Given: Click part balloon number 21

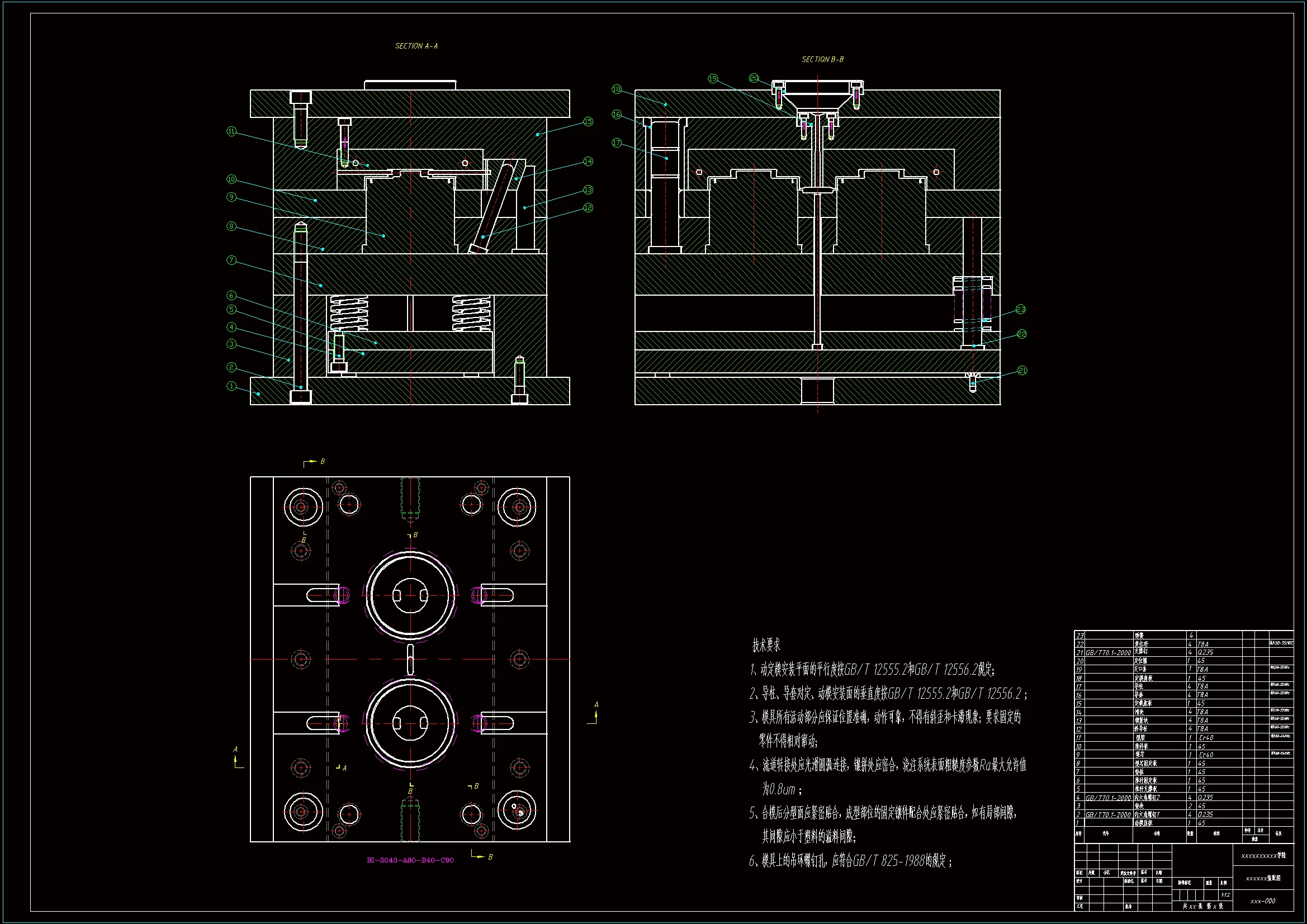Looking at the screenshot, I should coord(1022,371).
